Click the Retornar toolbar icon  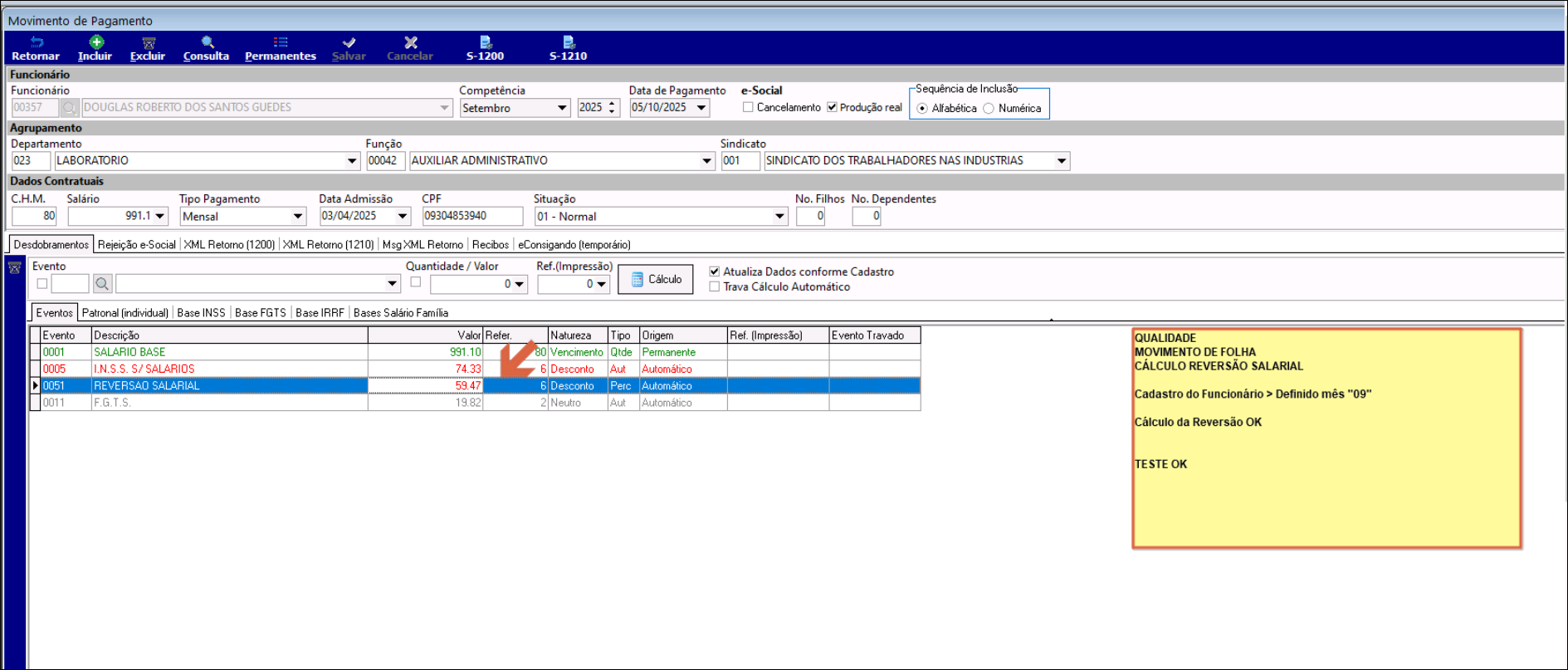pos(36,42)
